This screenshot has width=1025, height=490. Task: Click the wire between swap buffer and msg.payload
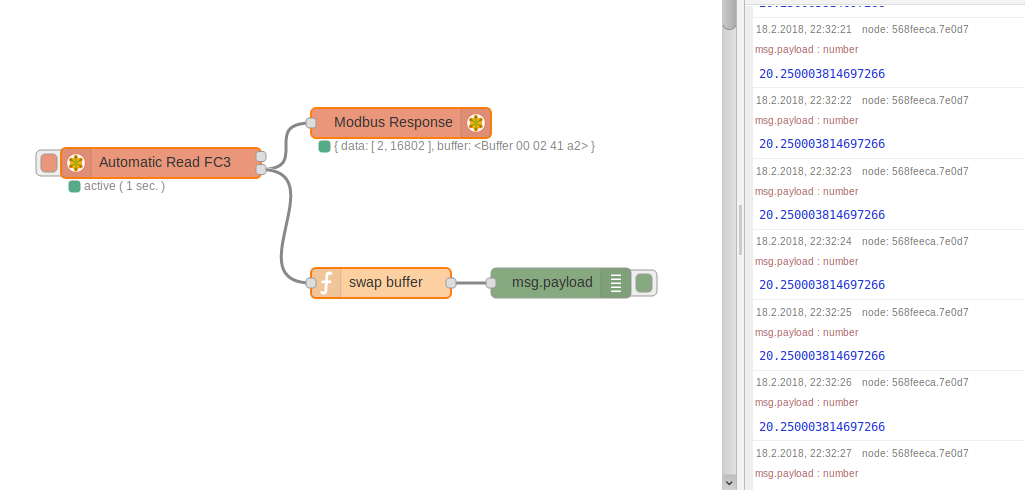(x=471, y=283)
